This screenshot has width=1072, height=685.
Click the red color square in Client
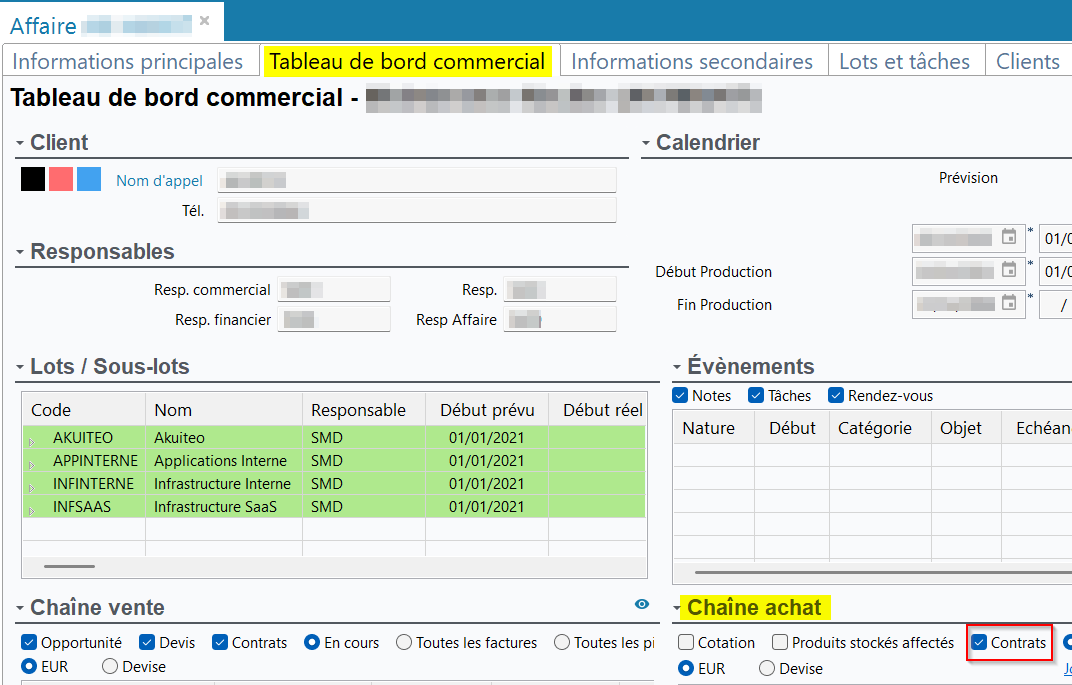[61, 179]
